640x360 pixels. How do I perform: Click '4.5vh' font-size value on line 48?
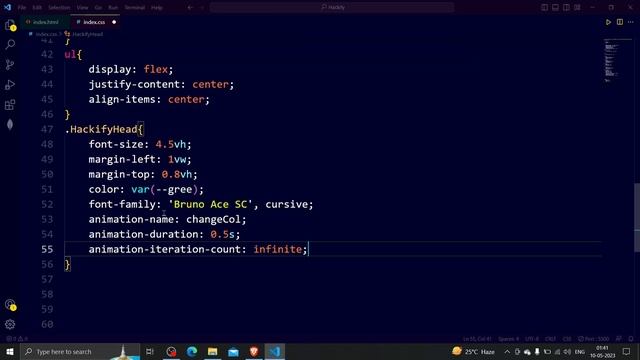tap(171, 144)
